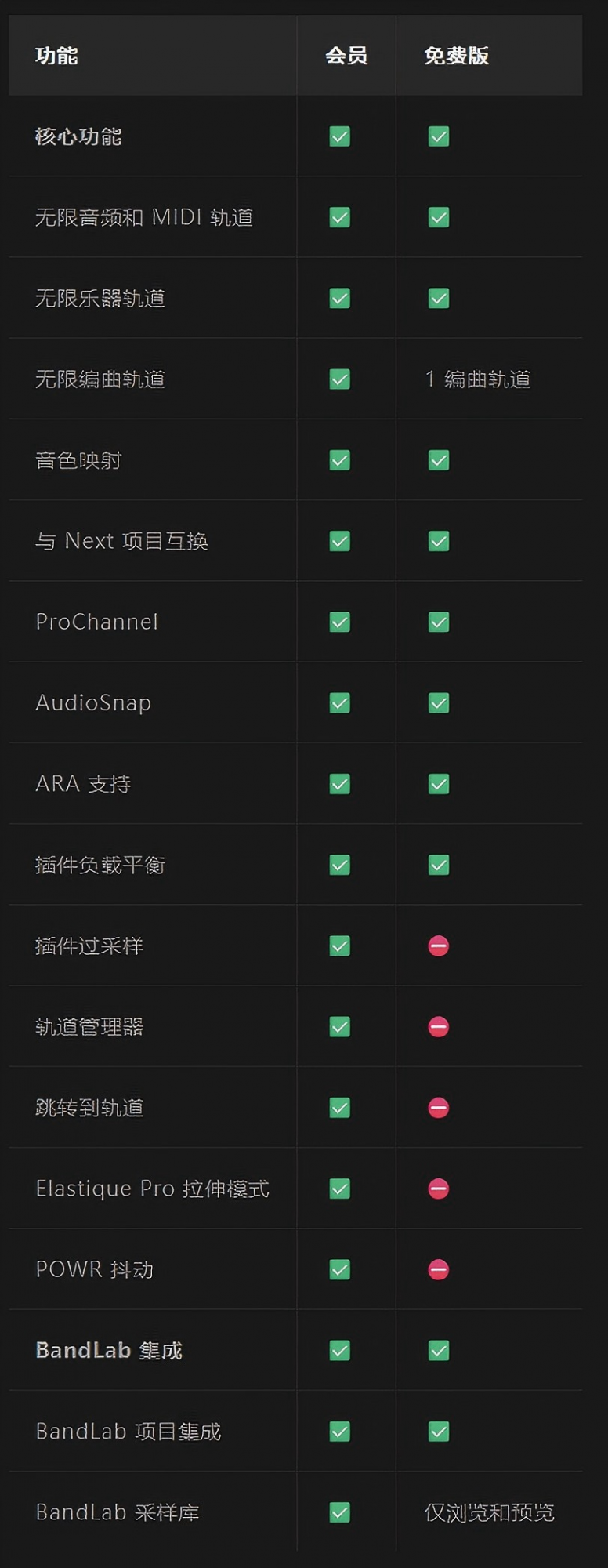Click the 无限音频和 MIDI 轨道 row label
608x1568 pixels.
(x=144, y=217)
